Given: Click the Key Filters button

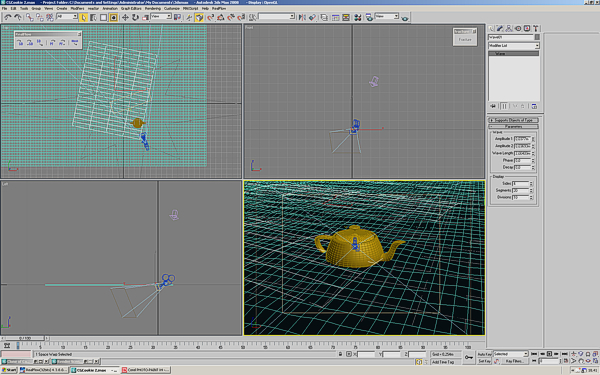Looking at the screenshot, I should [514, 361].
